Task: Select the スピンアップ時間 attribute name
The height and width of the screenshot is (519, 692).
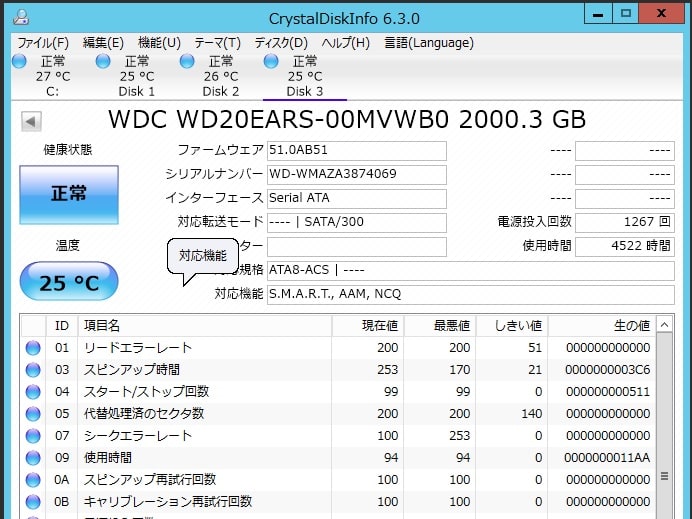Action: coord(132,370)
